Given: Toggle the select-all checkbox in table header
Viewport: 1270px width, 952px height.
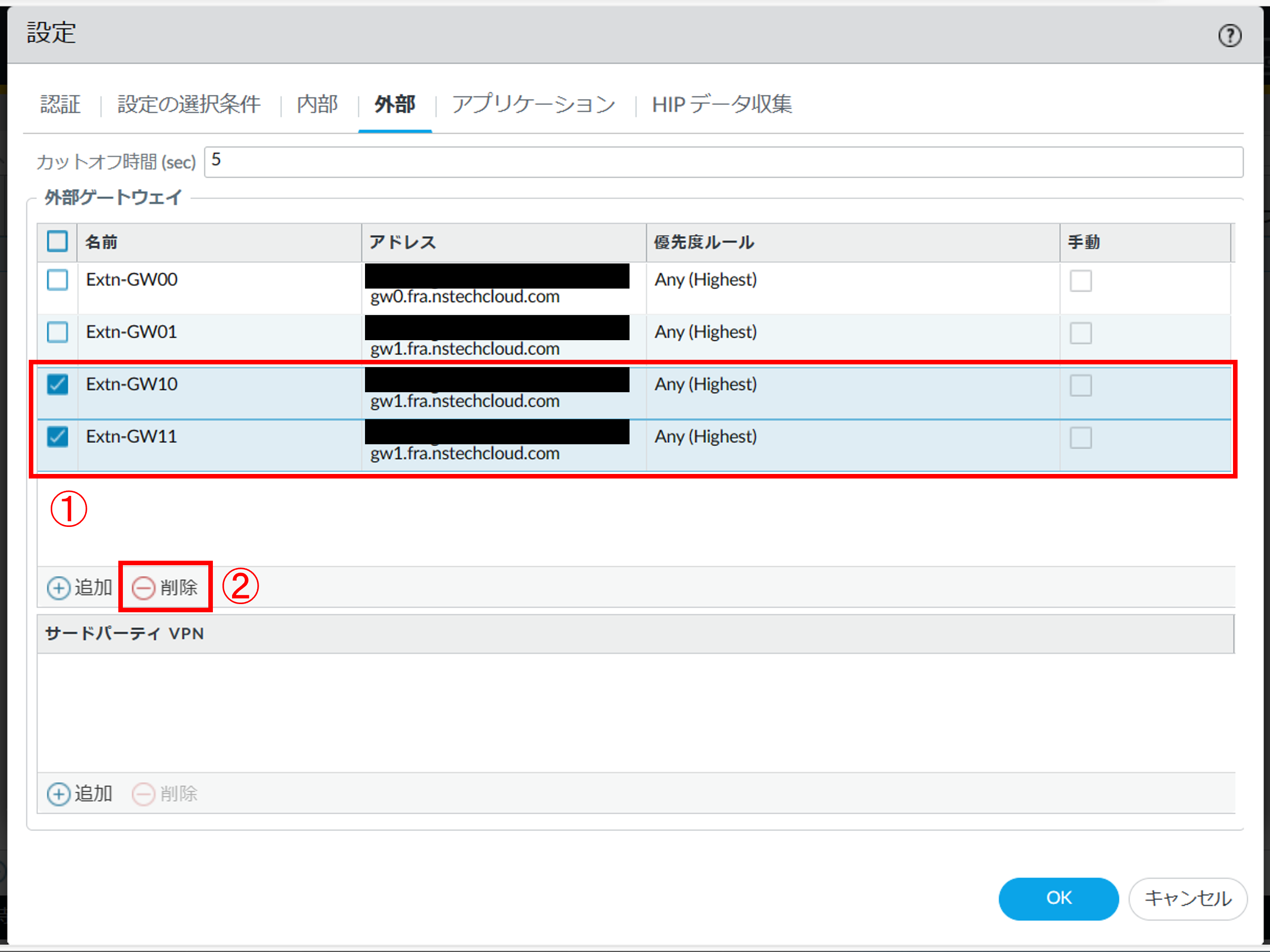Looking at the screenshot, I should (x=58, y=242).
